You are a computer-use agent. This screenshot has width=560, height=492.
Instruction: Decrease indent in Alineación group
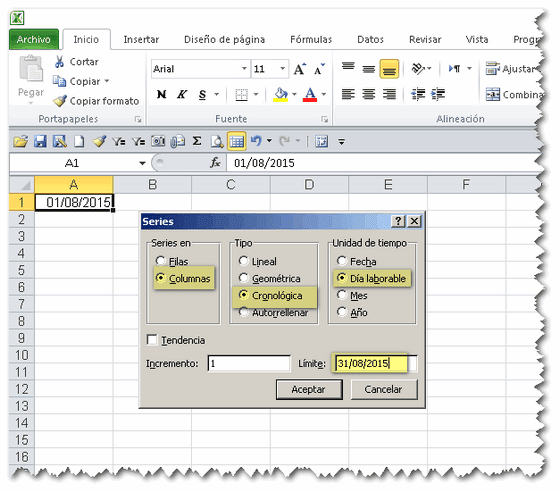pyautogui.click(x=418, y=94)
